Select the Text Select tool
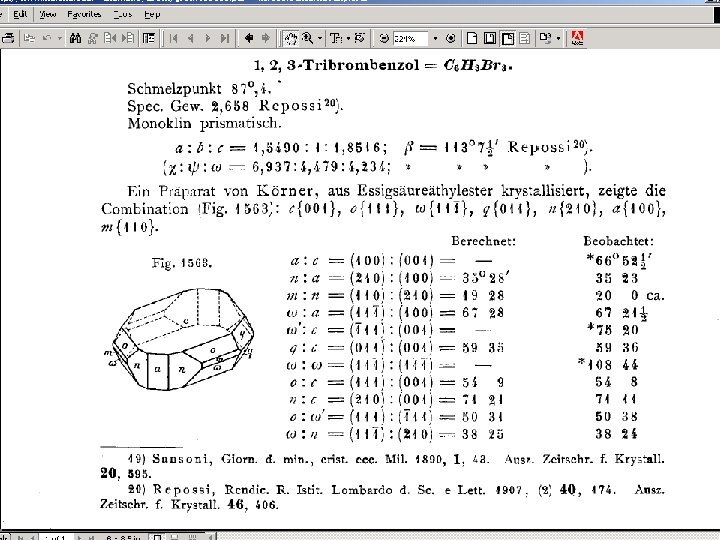Screen dimensions: 720x540 pos(336,38)
